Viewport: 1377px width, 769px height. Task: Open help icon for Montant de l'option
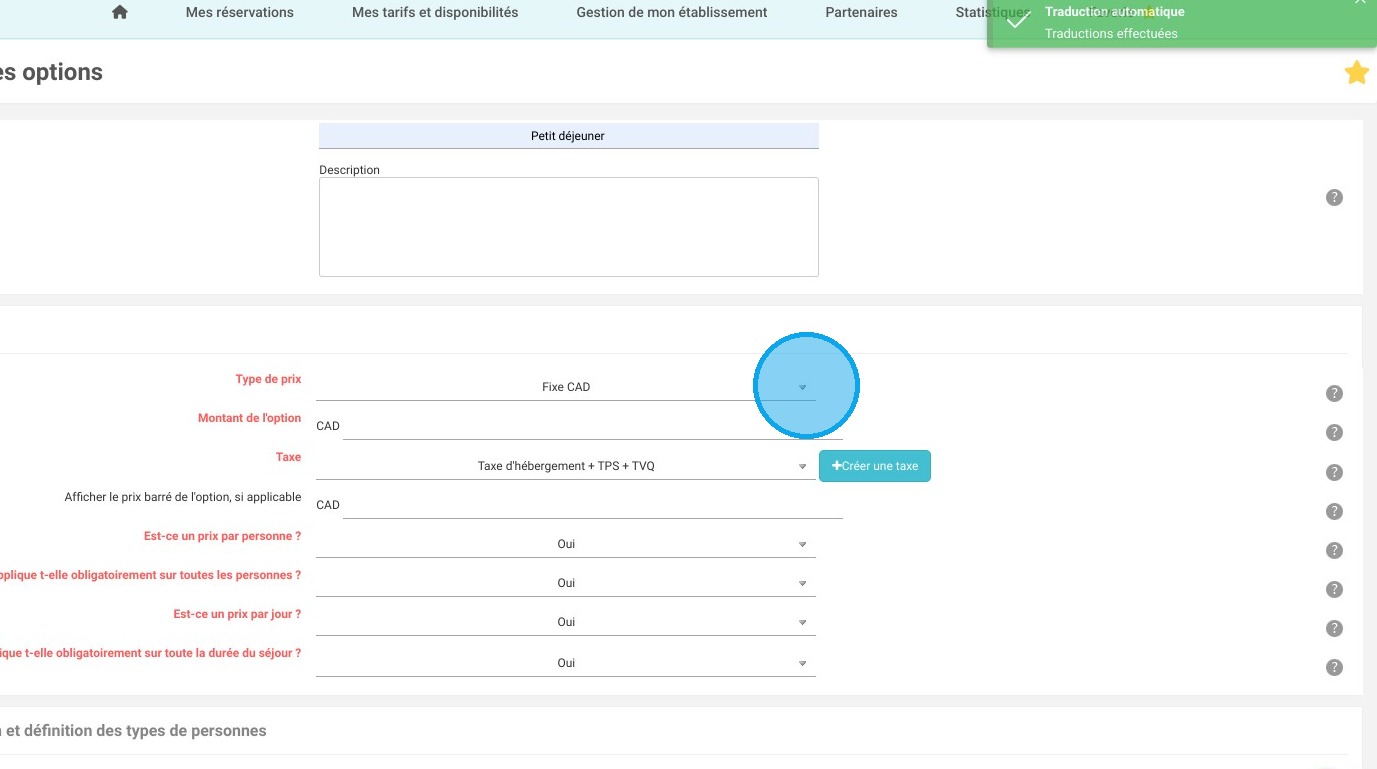click(x=1333, y=433)
